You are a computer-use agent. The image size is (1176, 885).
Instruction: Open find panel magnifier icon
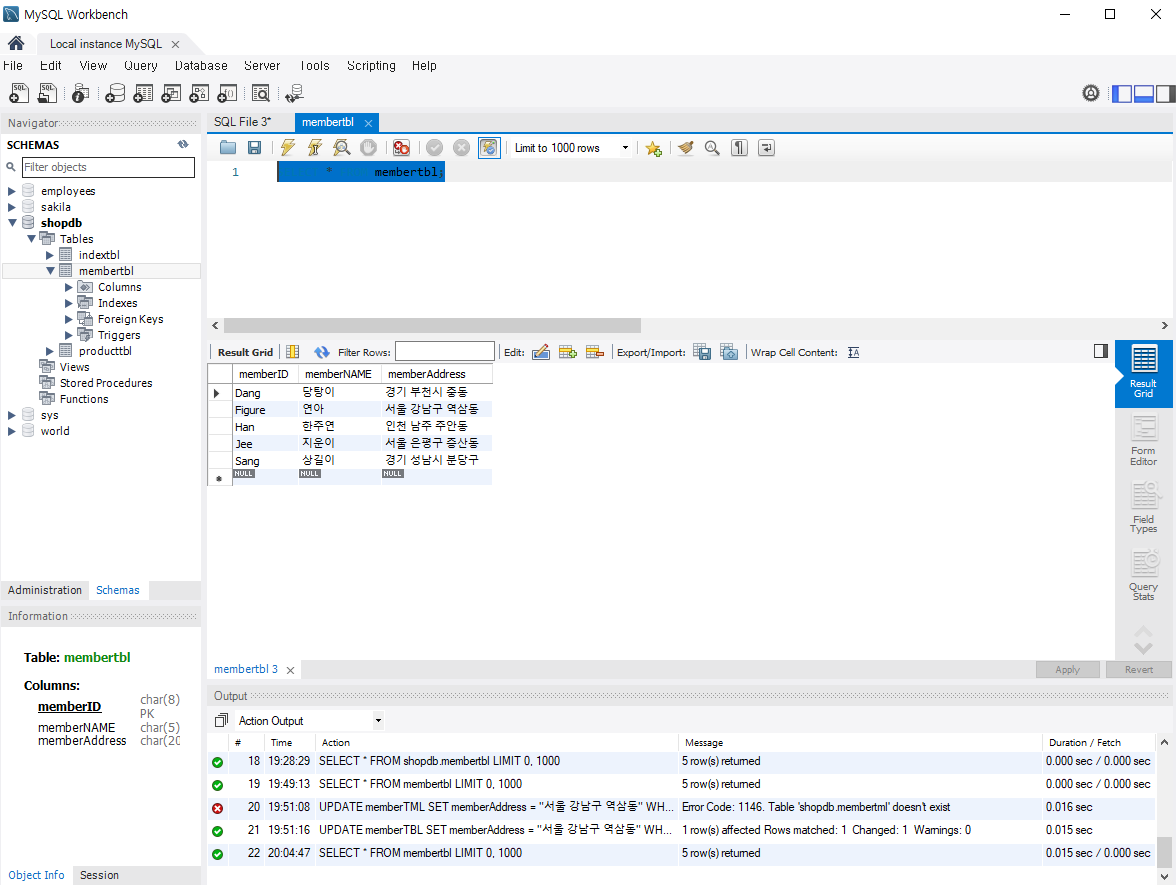coord(712,148)
